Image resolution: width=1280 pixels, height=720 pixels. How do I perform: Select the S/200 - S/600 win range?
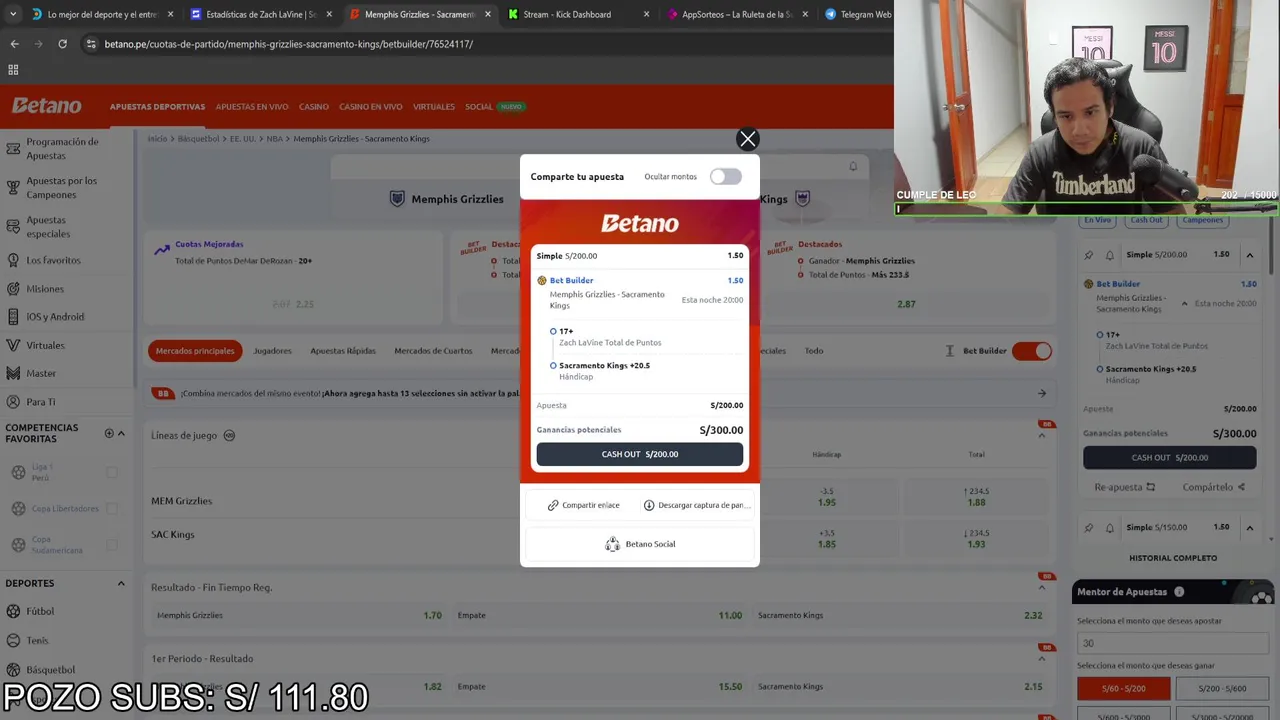(x=1224, y=688)
